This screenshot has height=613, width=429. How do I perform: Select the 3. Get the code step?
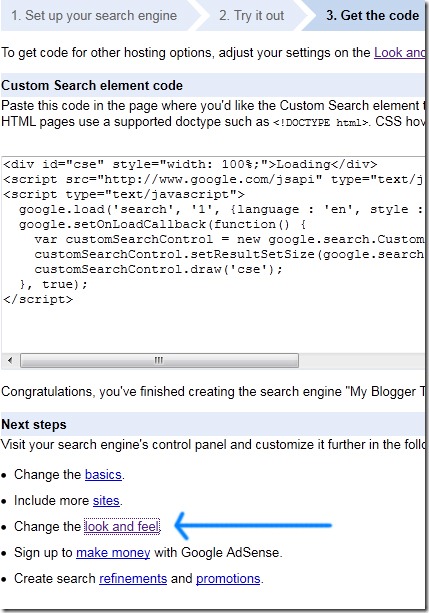point(372,16)
